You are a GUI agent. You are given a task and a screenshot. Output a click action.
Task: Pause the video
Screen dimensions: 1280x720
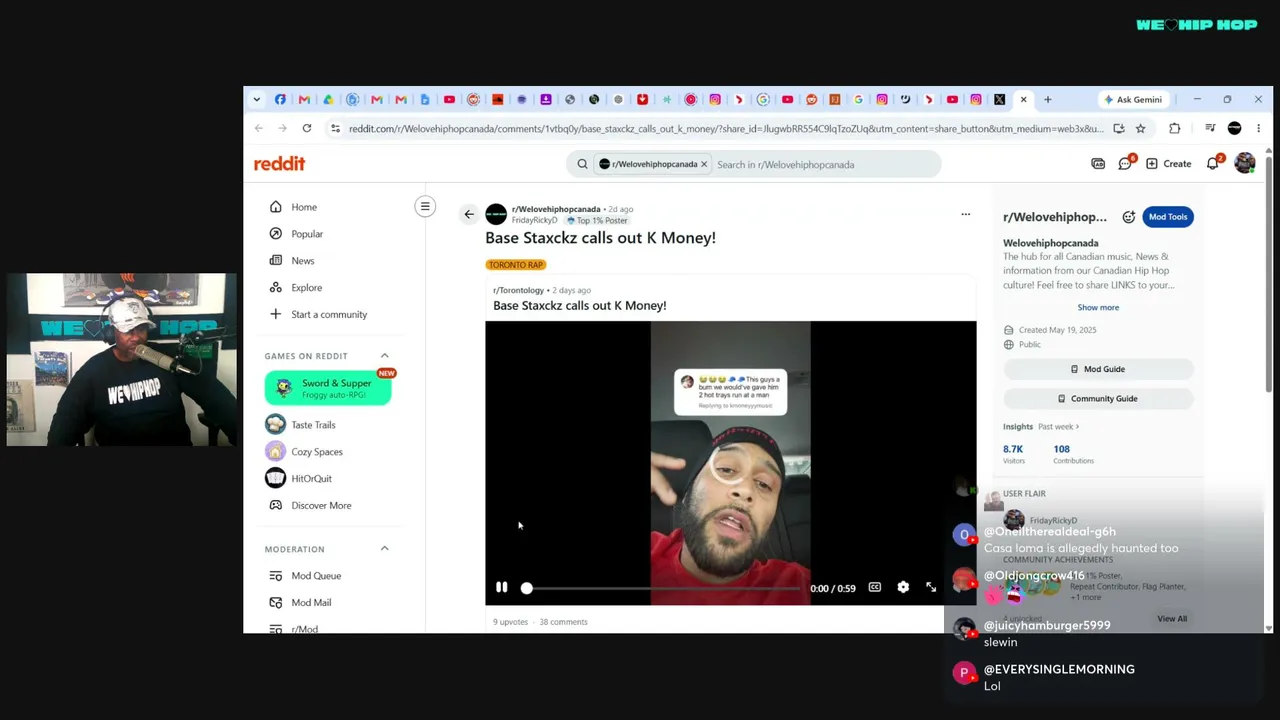pyautogui.click(x=502, y=588)
